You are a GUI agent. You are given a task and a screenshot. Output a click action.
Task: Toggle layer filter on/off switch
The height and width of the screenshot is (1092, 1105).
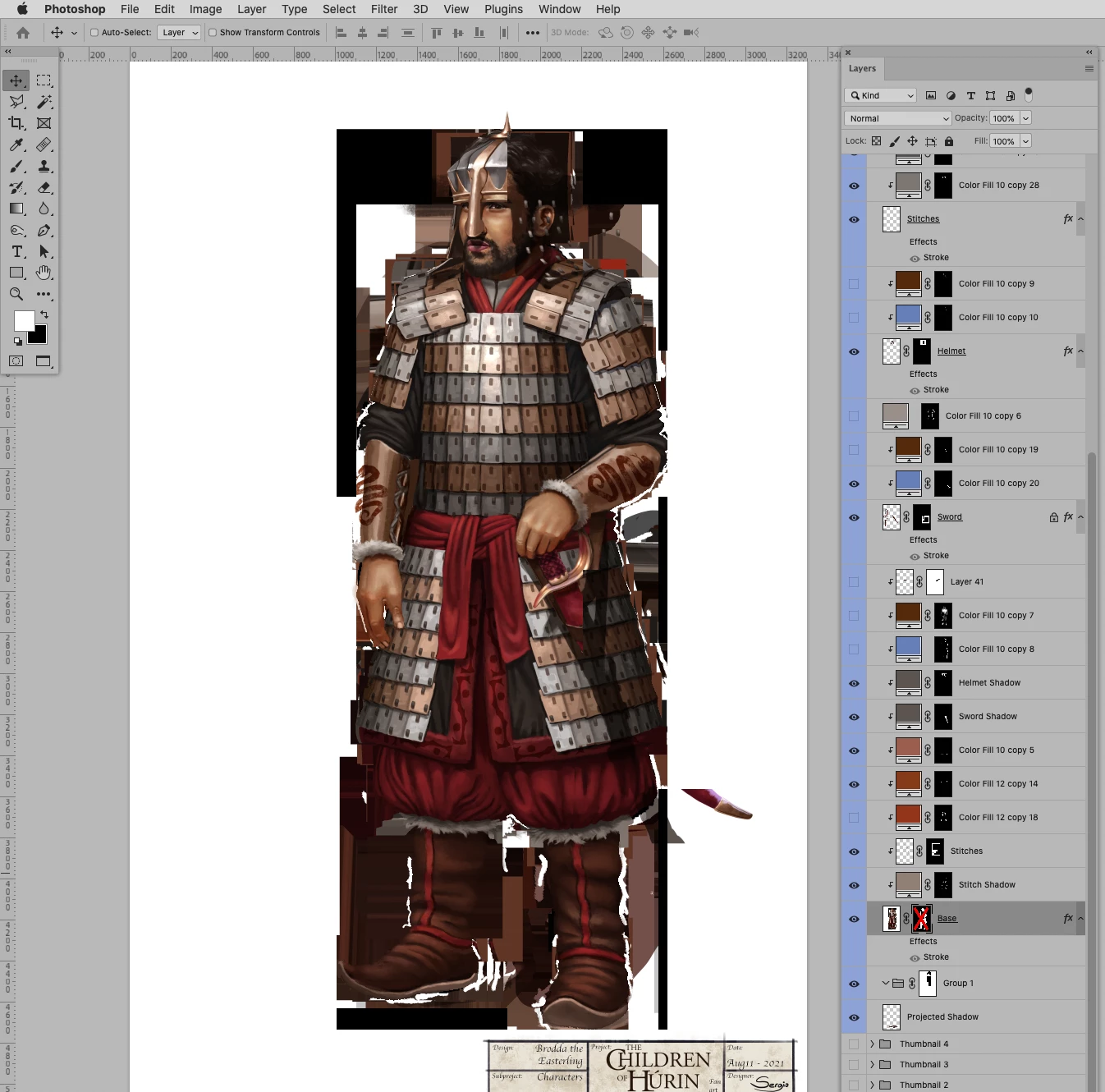[1029, 95]
